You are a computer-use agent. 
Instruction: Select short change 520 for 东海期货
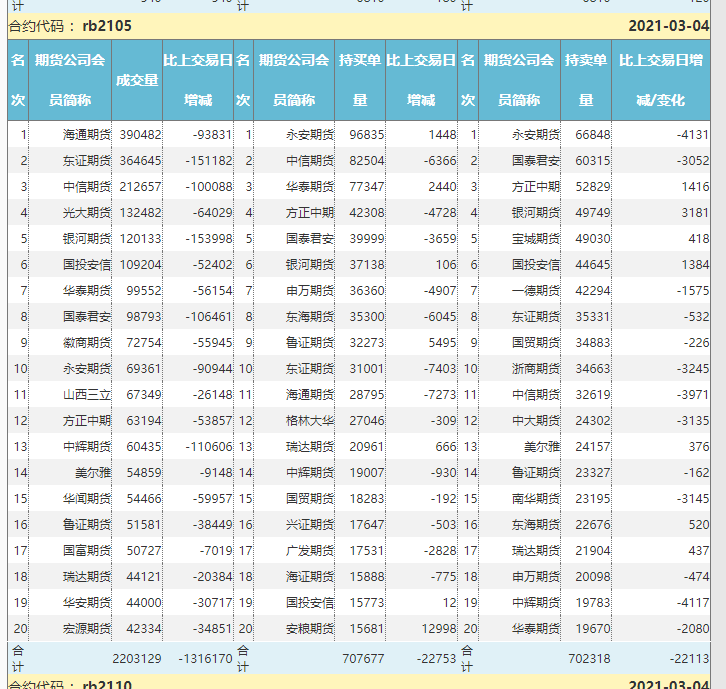tap(699, 525)
